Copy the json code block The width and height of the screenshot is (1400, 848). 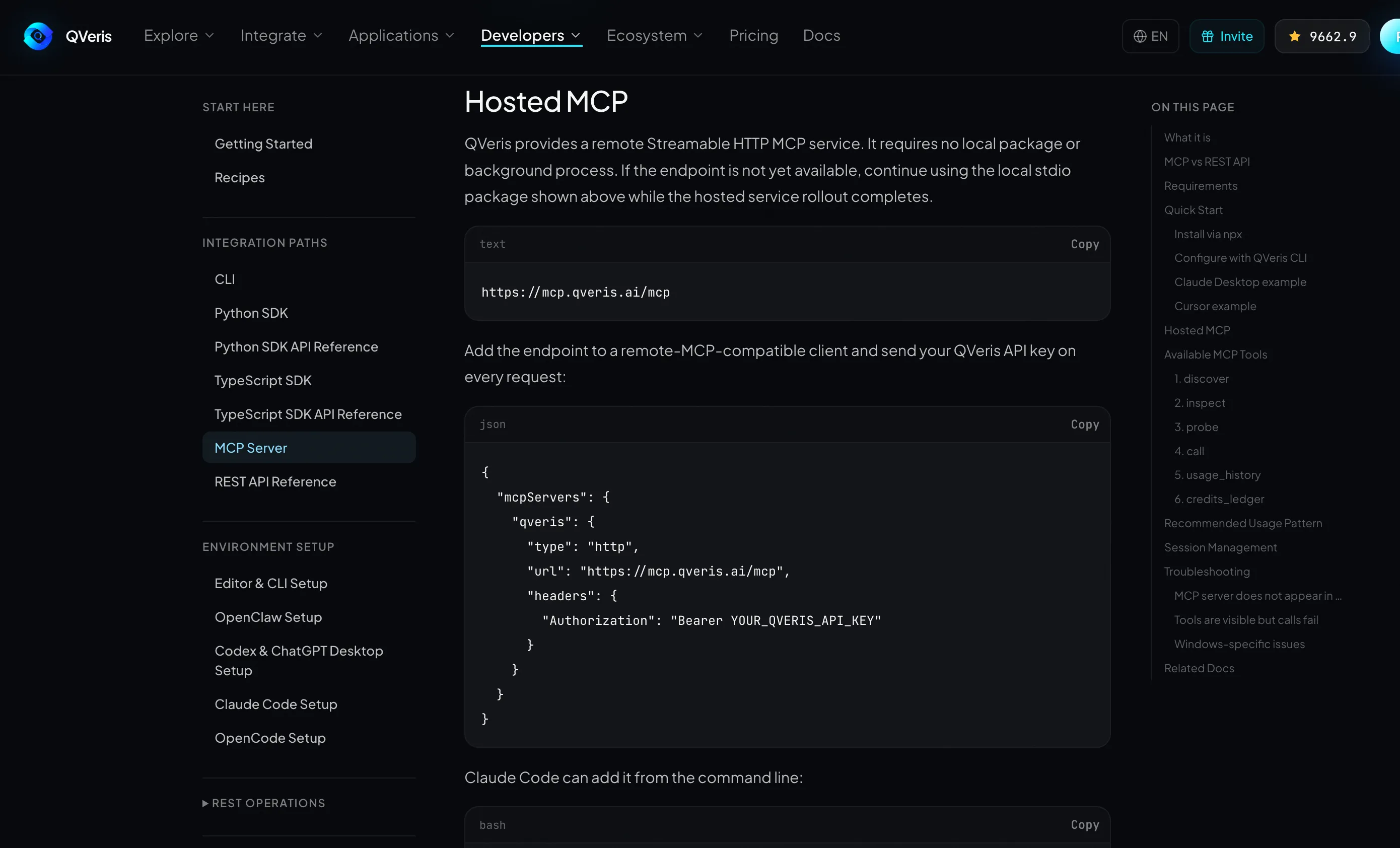click(x=1085, y=425)
